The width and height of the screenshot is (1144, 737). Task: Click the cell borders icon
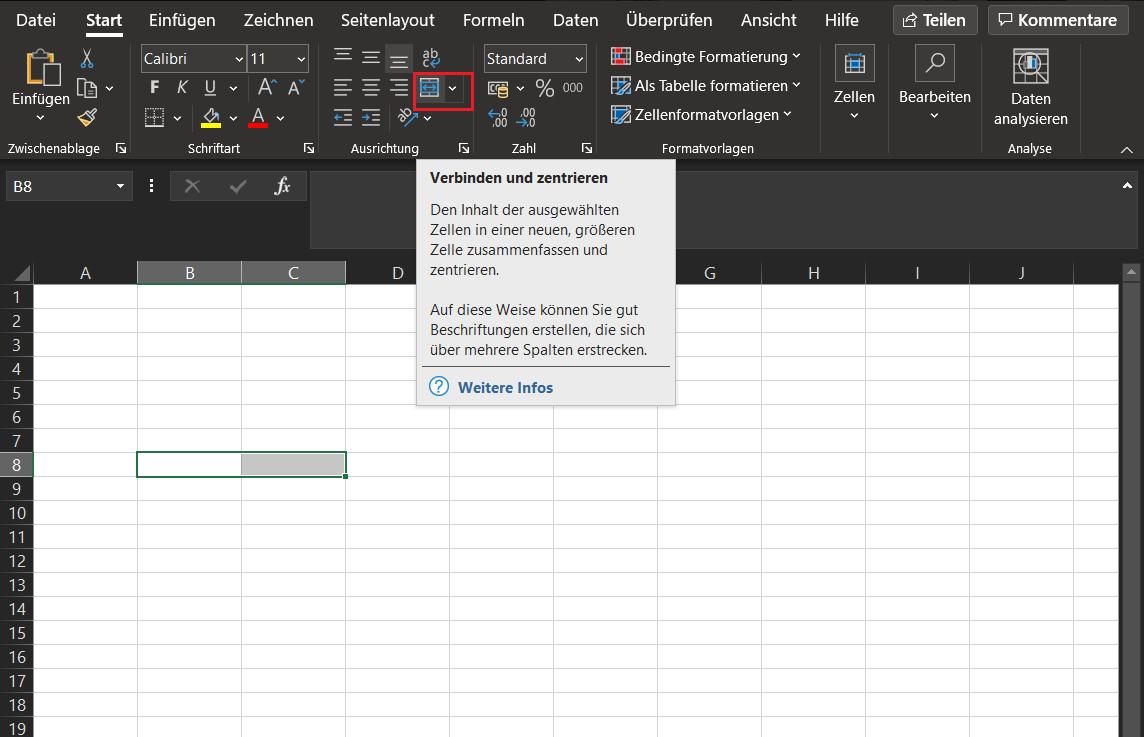tap(155, 117)
